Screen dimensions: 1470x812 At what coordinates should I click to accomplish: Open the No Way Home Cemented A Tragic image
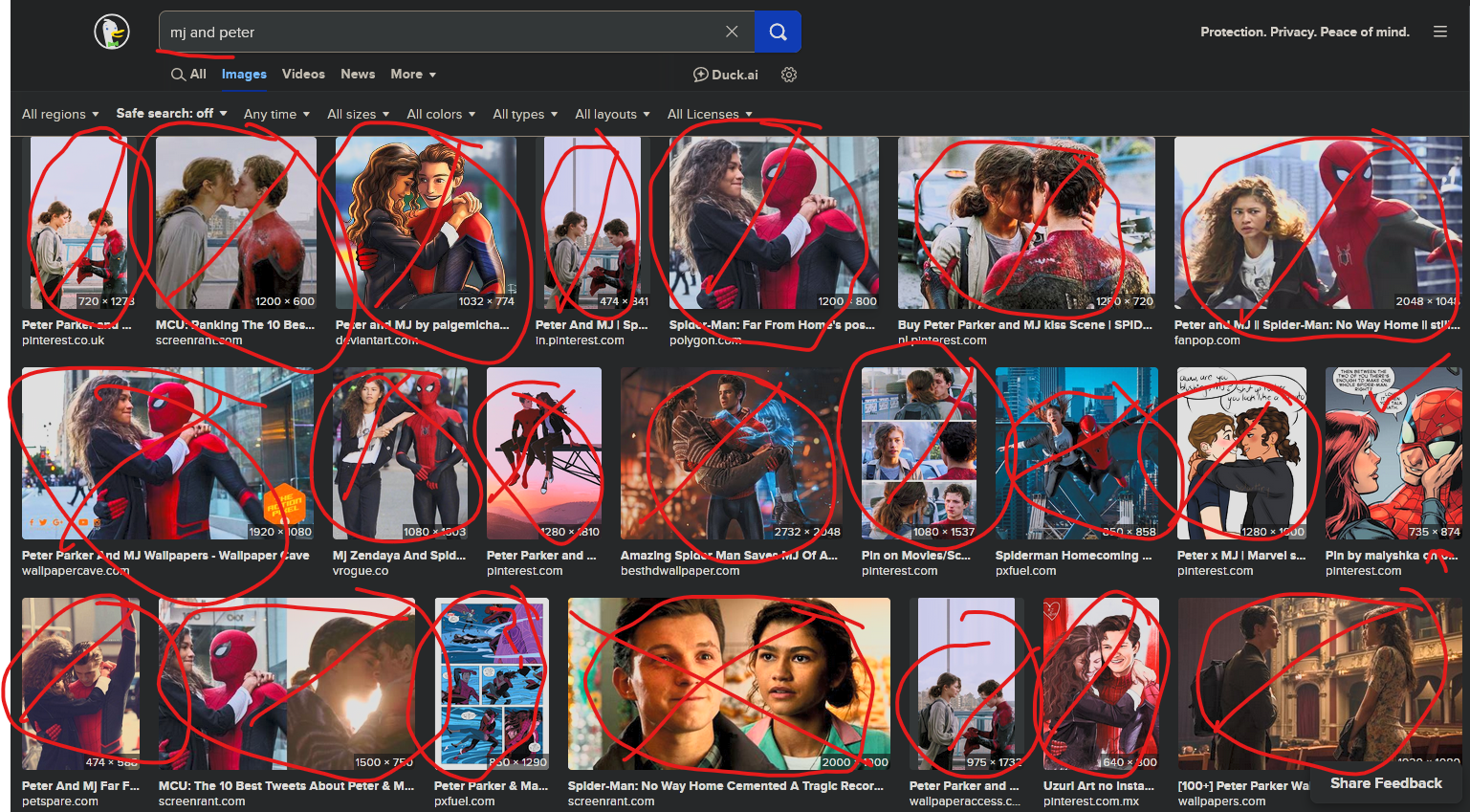[729, 684]
